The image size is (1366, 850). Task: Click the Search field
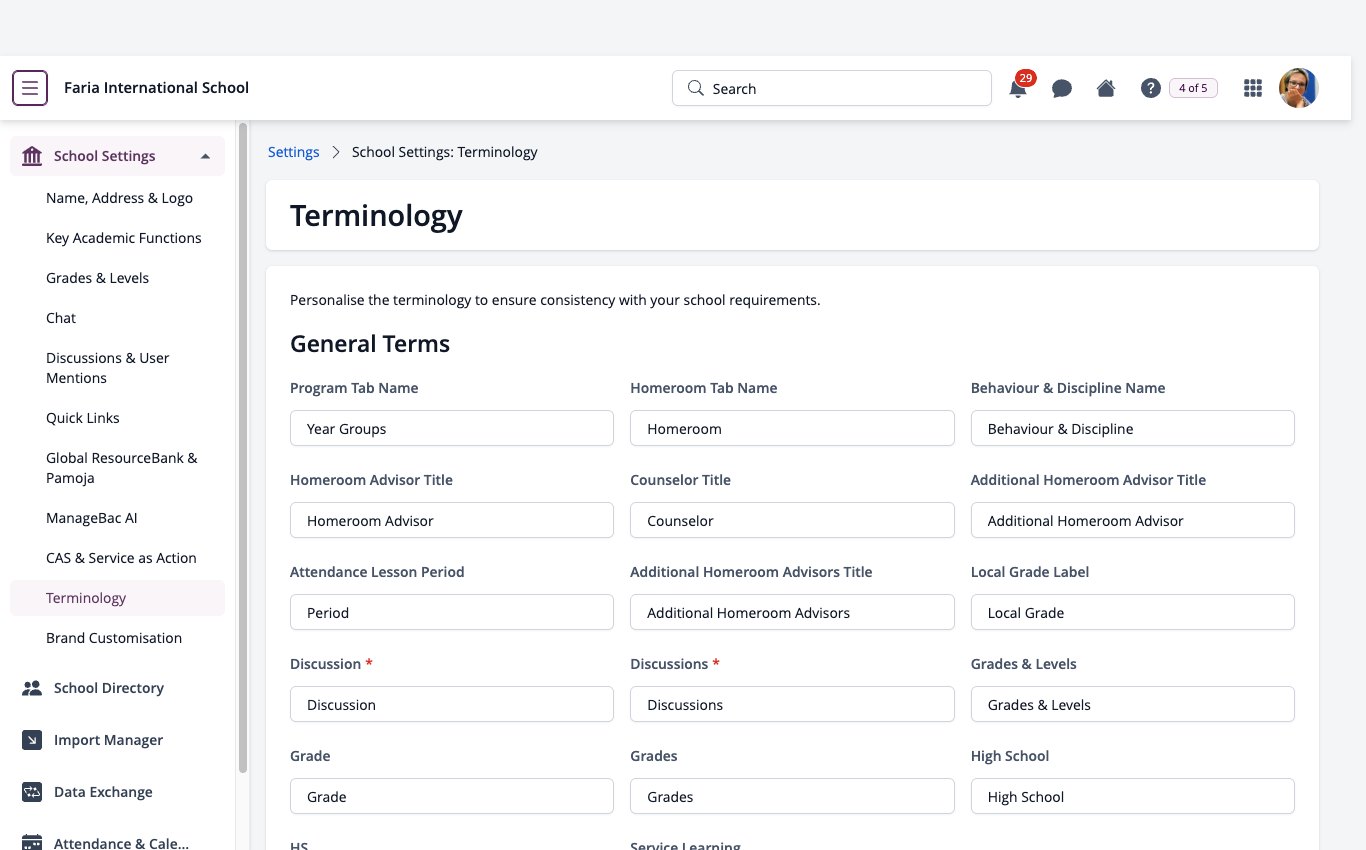831,88
